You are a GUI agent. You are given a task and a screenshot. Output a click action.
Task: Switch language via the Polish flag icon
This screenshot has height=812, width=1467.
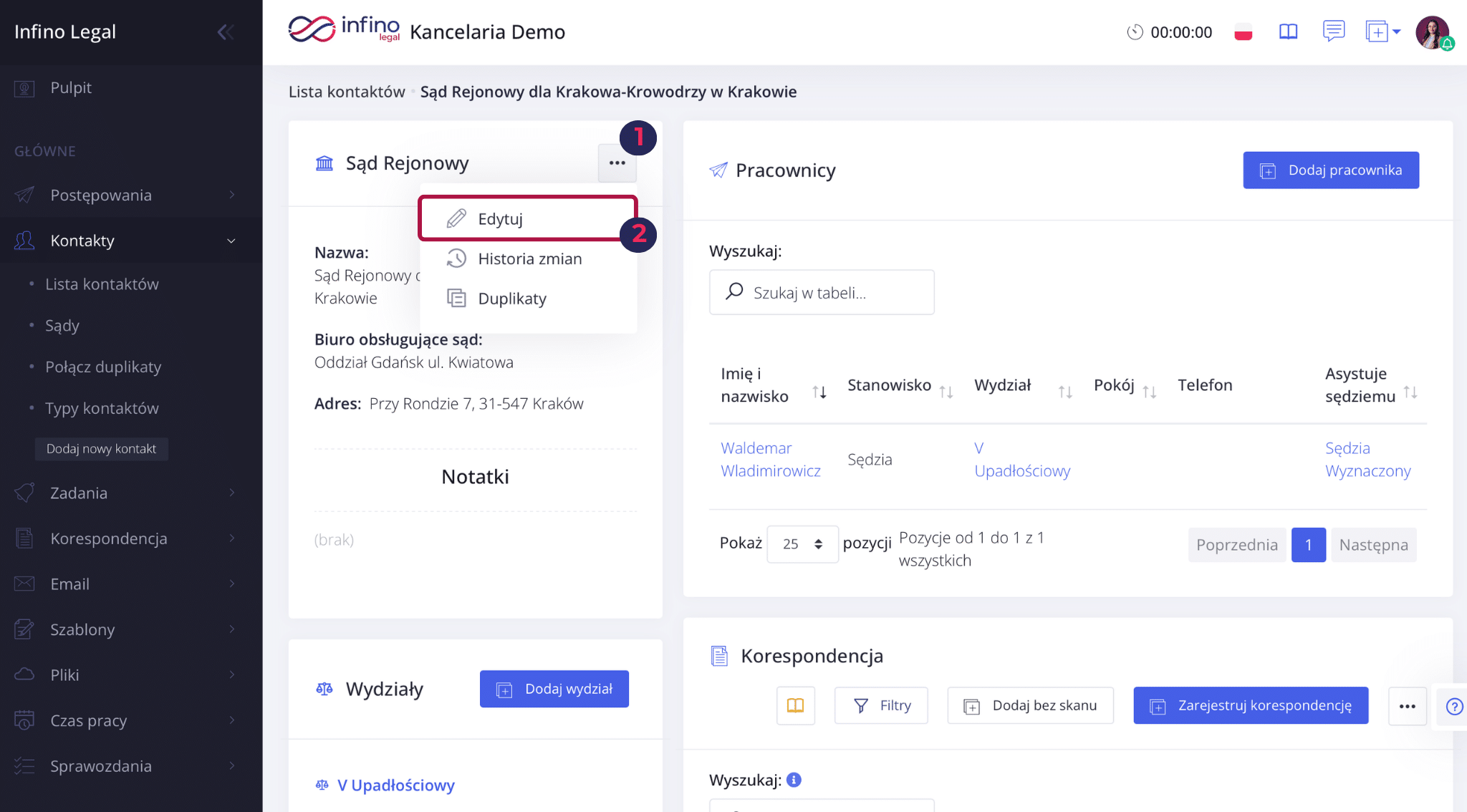point(1244,32)
